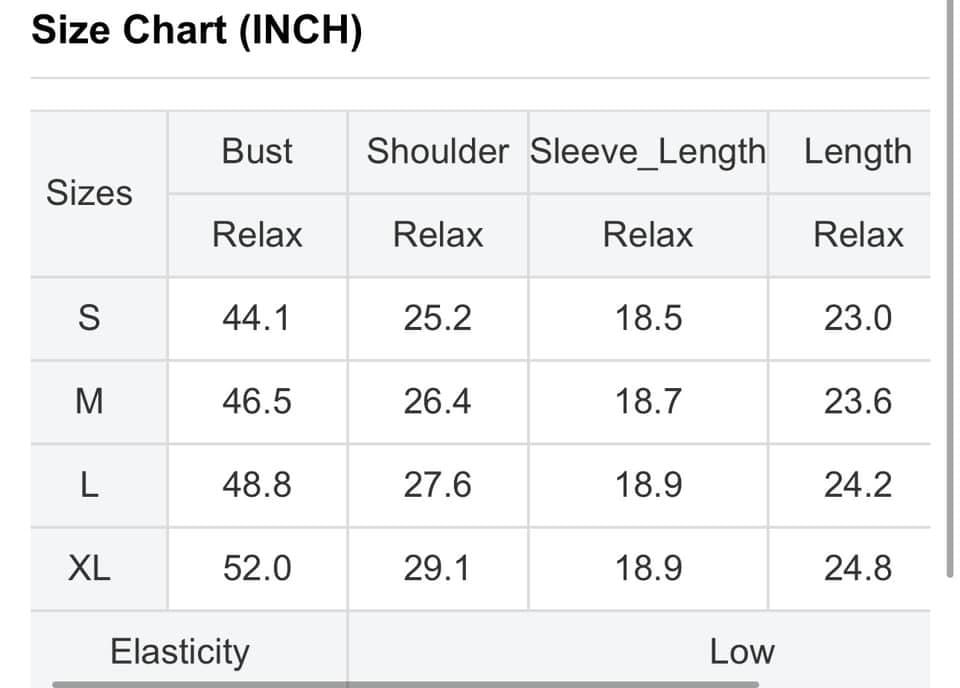Select the L size row label

point(89,485)
